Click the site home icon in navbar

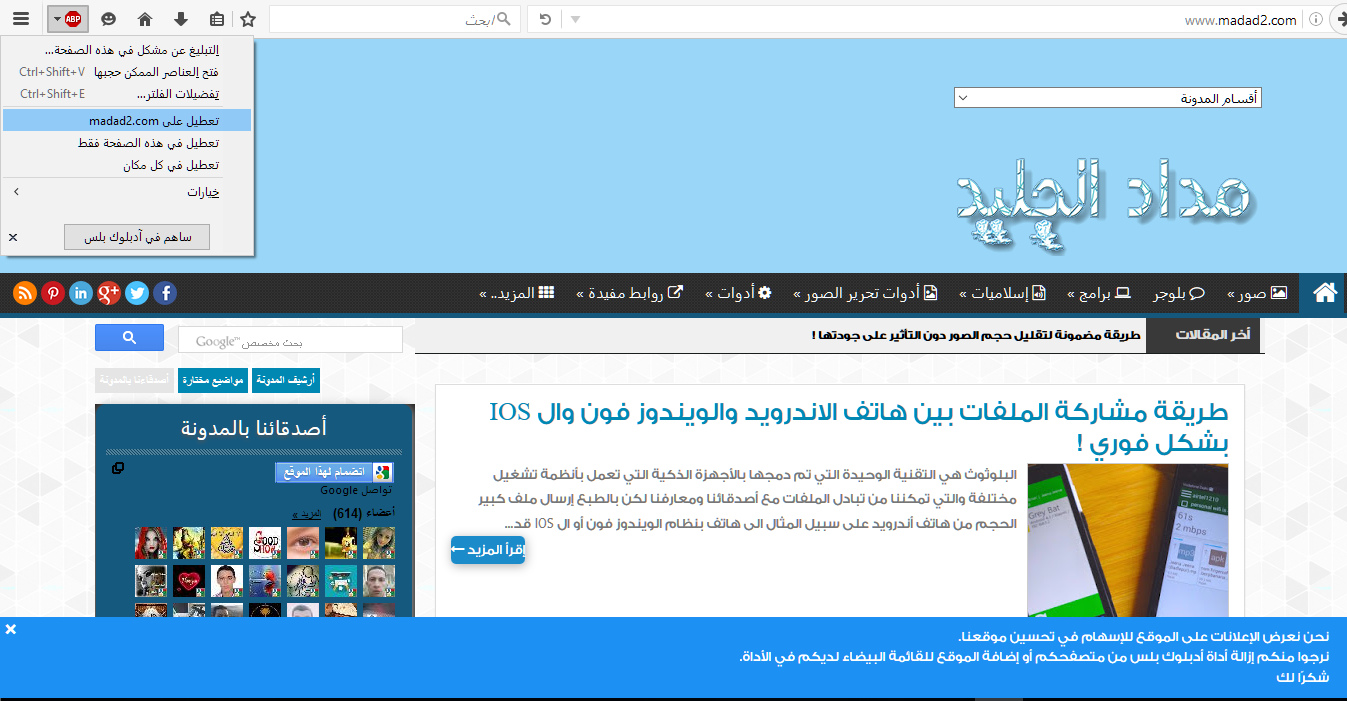tap(1325, 293)
